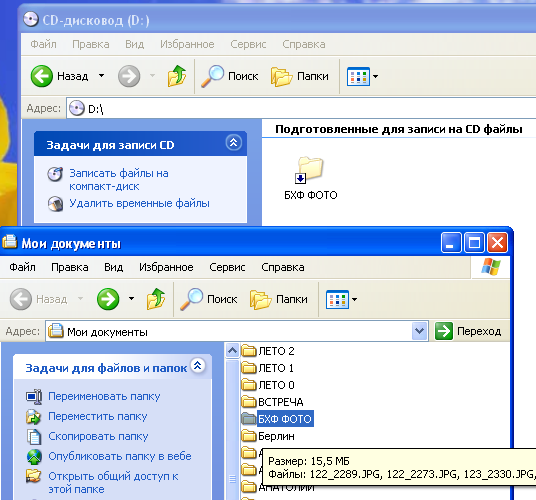Click views icon in CD-дисковод window
536x500 pixels.
[x=358, y=76]
